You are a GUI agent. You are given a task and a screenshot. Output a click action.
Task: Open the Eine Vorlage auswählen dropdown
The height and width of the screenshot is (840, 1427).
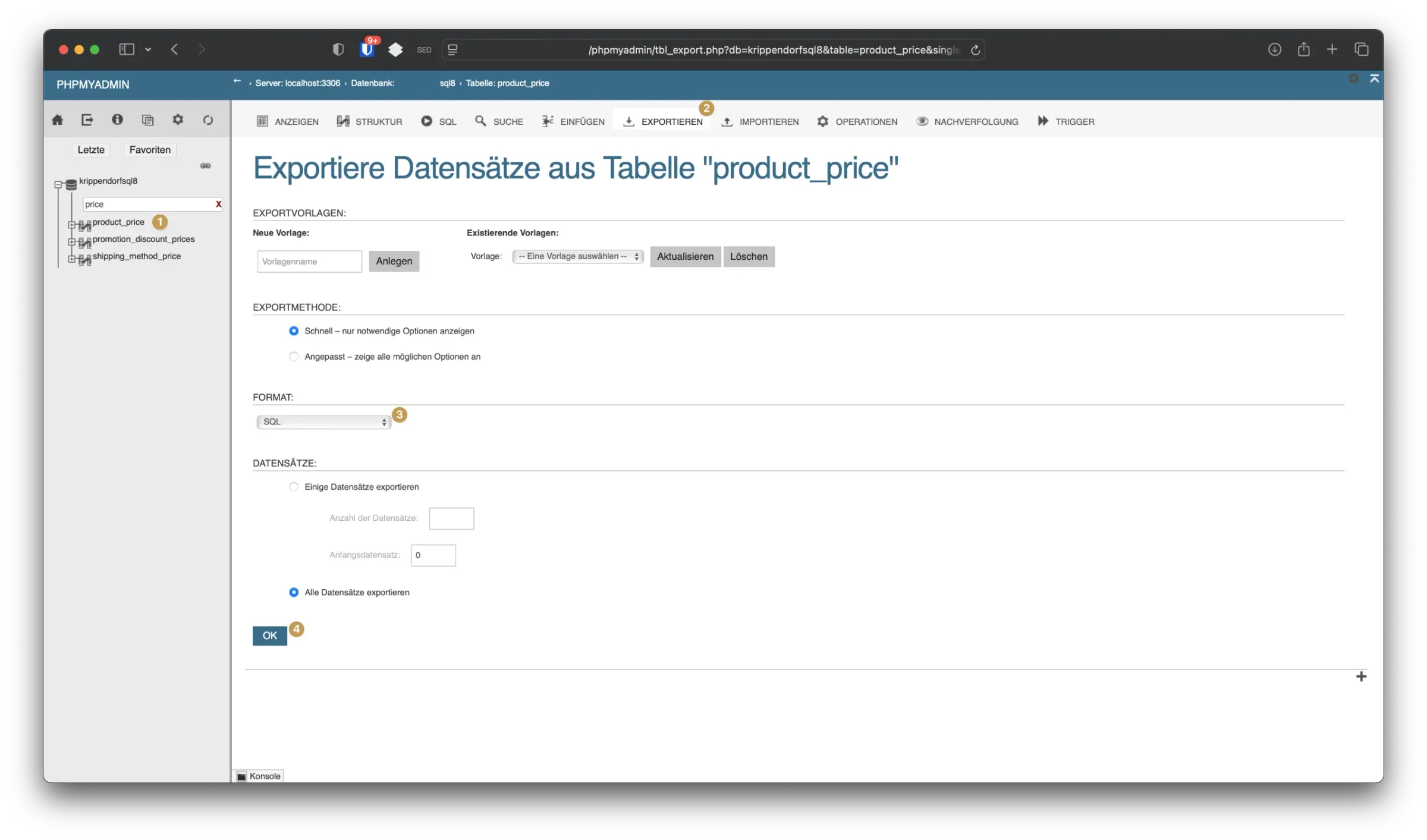click(577, 257)
